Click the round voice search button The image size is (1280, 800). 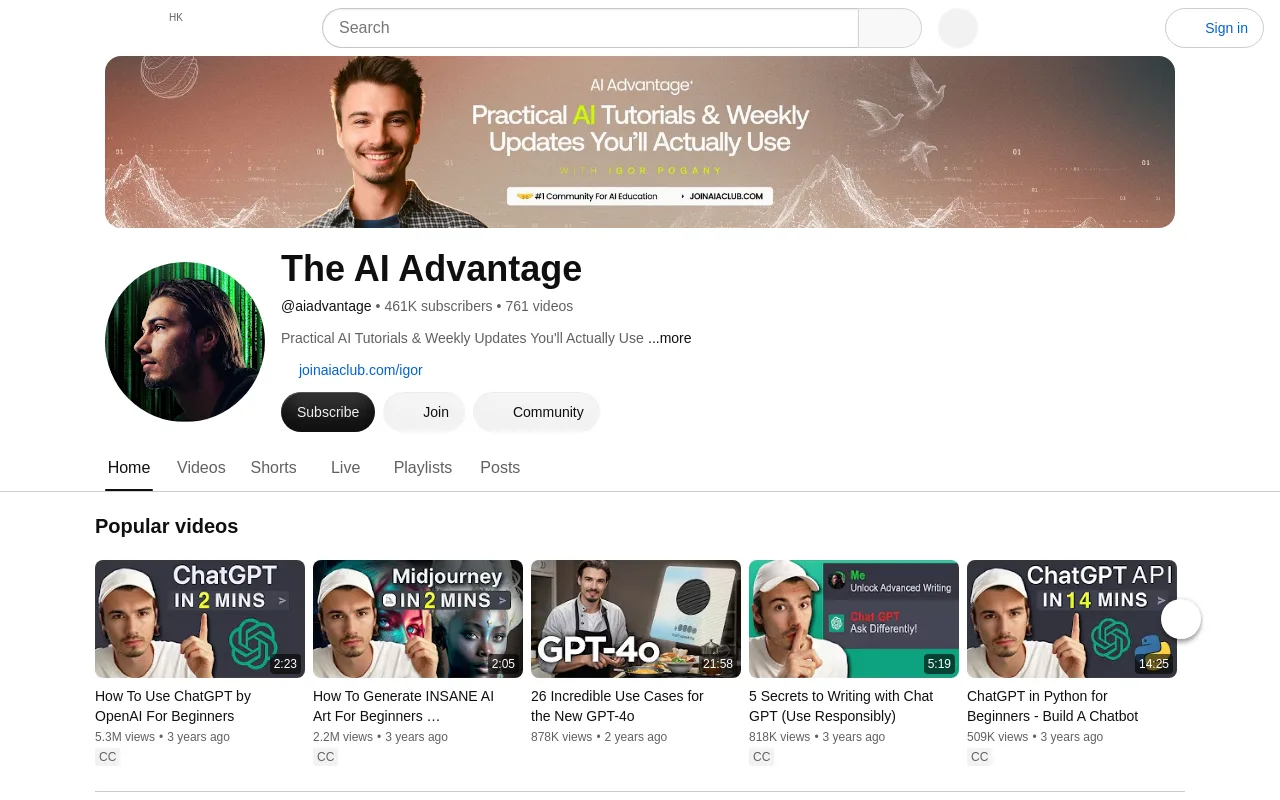958,28
